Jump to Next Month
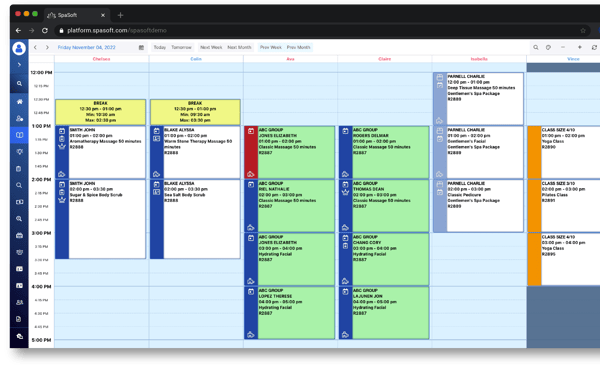 [239, 47]
